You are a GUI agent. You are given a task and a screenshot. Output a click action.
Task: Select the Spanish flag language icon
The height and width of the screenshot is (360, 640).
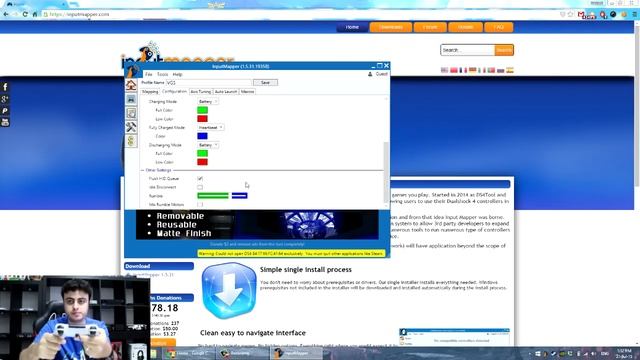510,70
